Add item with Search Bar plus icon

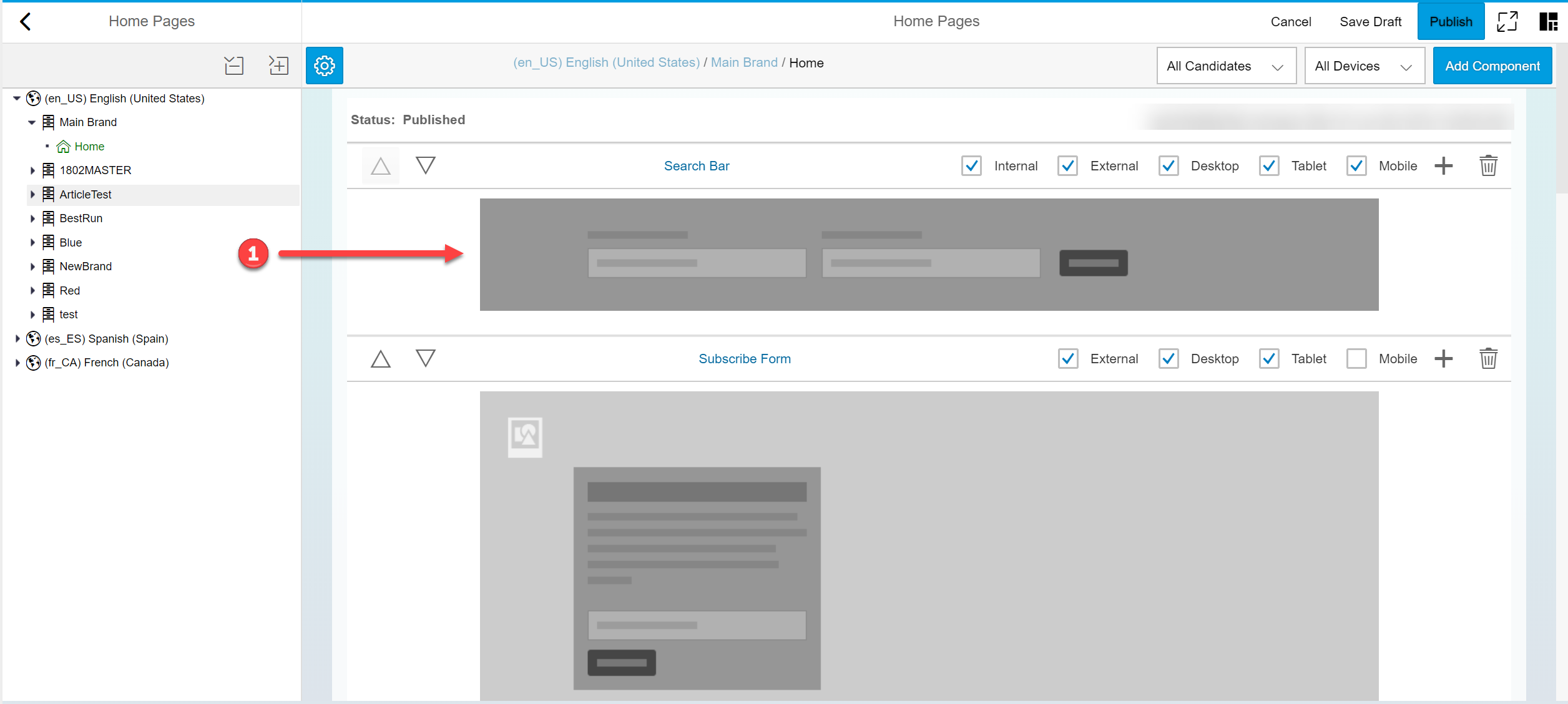[1444, 166]
